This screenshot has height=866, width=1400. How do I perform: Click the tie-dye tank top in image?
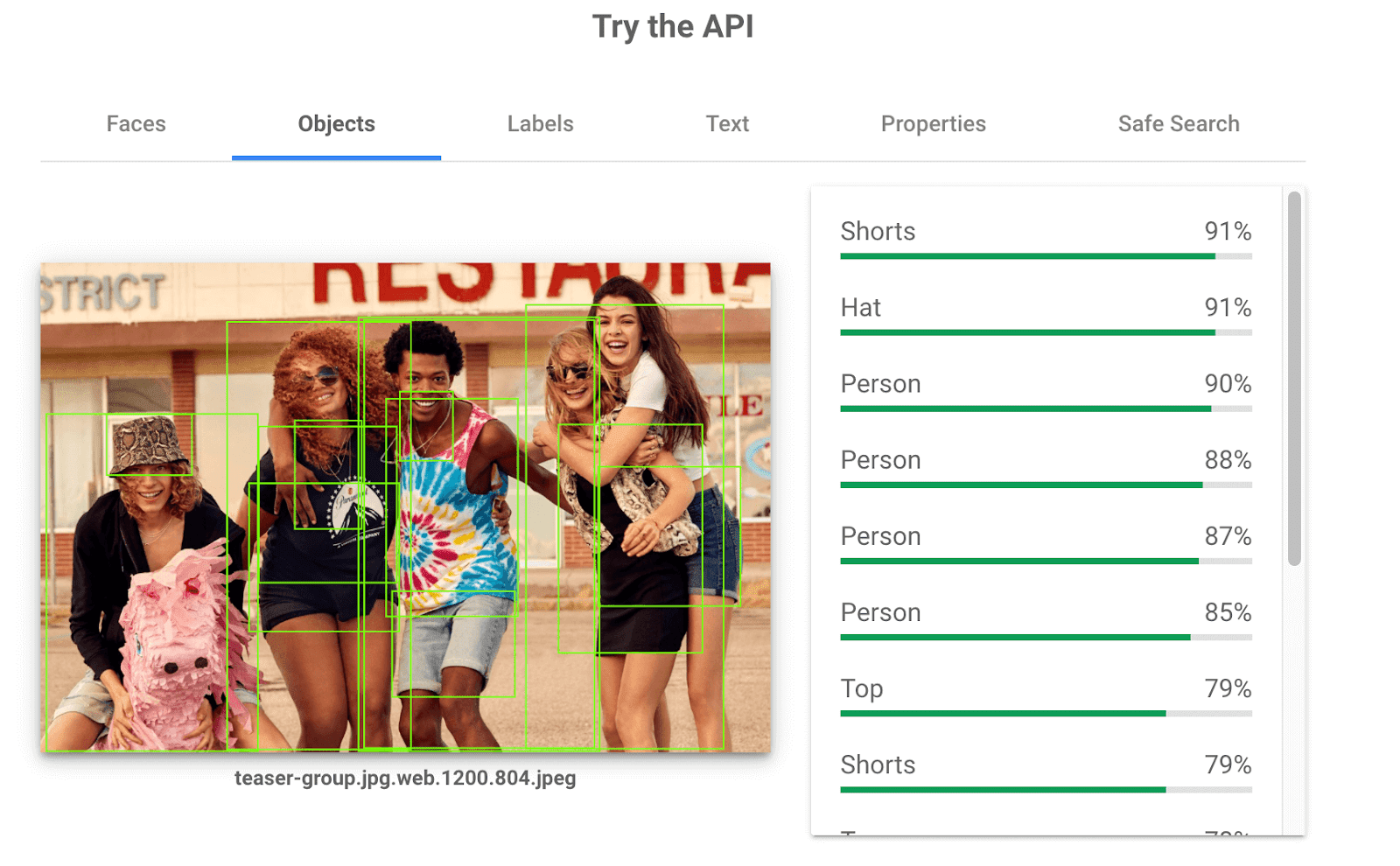[x=451, y=507]
